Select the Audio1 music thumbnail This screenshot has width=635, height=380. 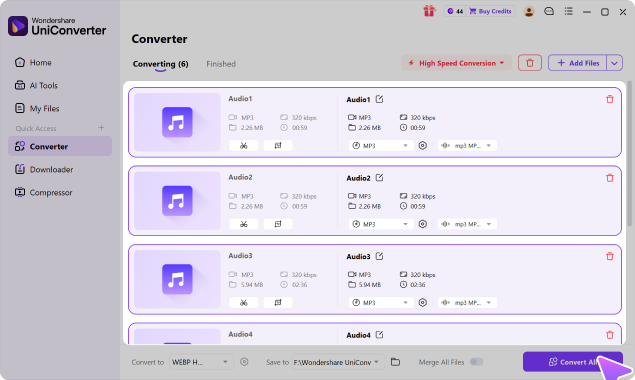tap(177, 122)
